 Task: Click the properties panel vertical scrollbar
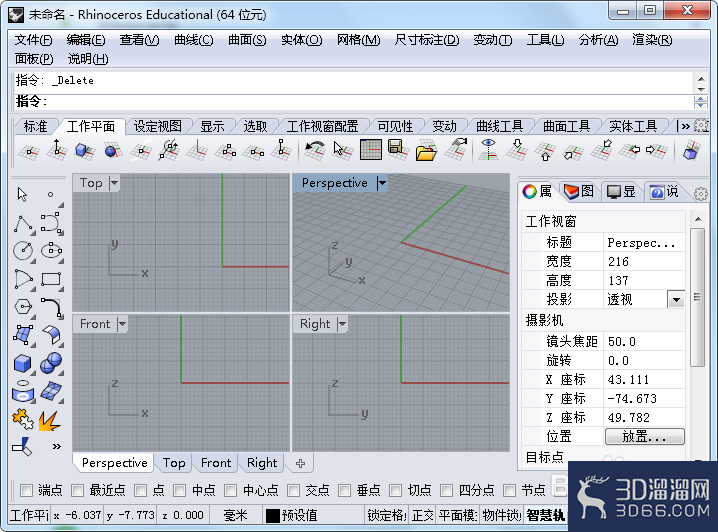(697, 298)
